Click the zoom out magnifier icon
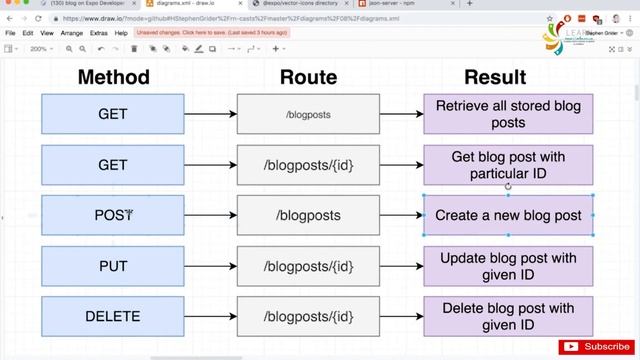Image resolution: width=640 pixels, height=360 pixels. (x=82, y=49)
